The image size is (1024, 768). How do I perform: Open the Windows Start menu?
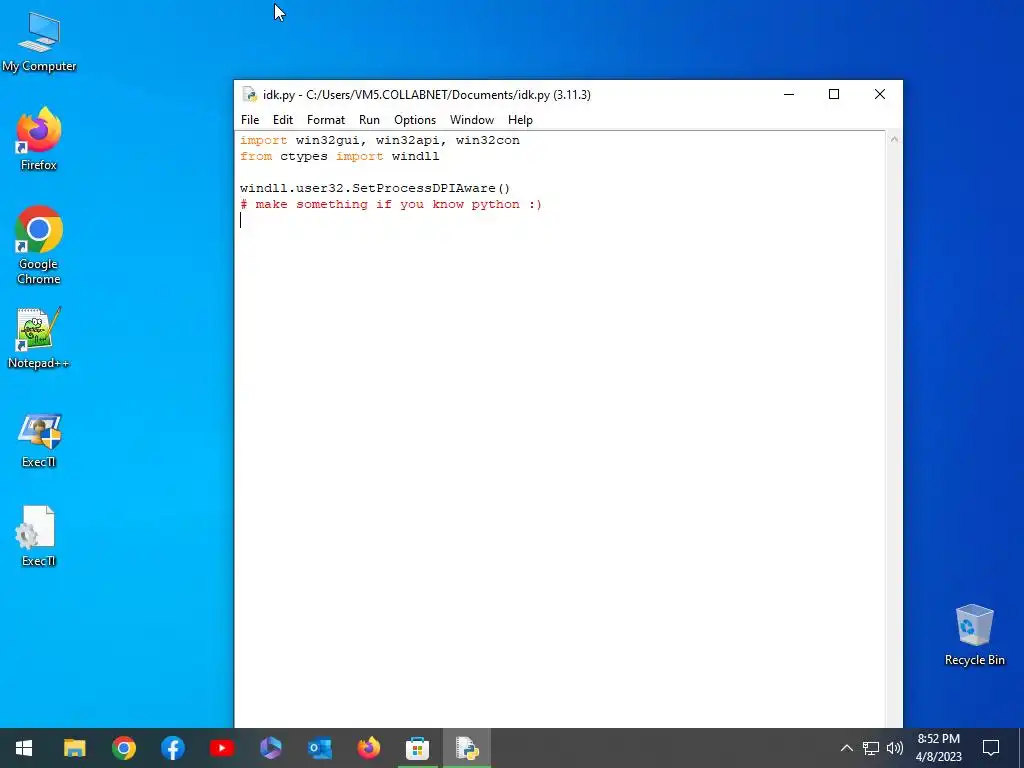click(24, 748)
